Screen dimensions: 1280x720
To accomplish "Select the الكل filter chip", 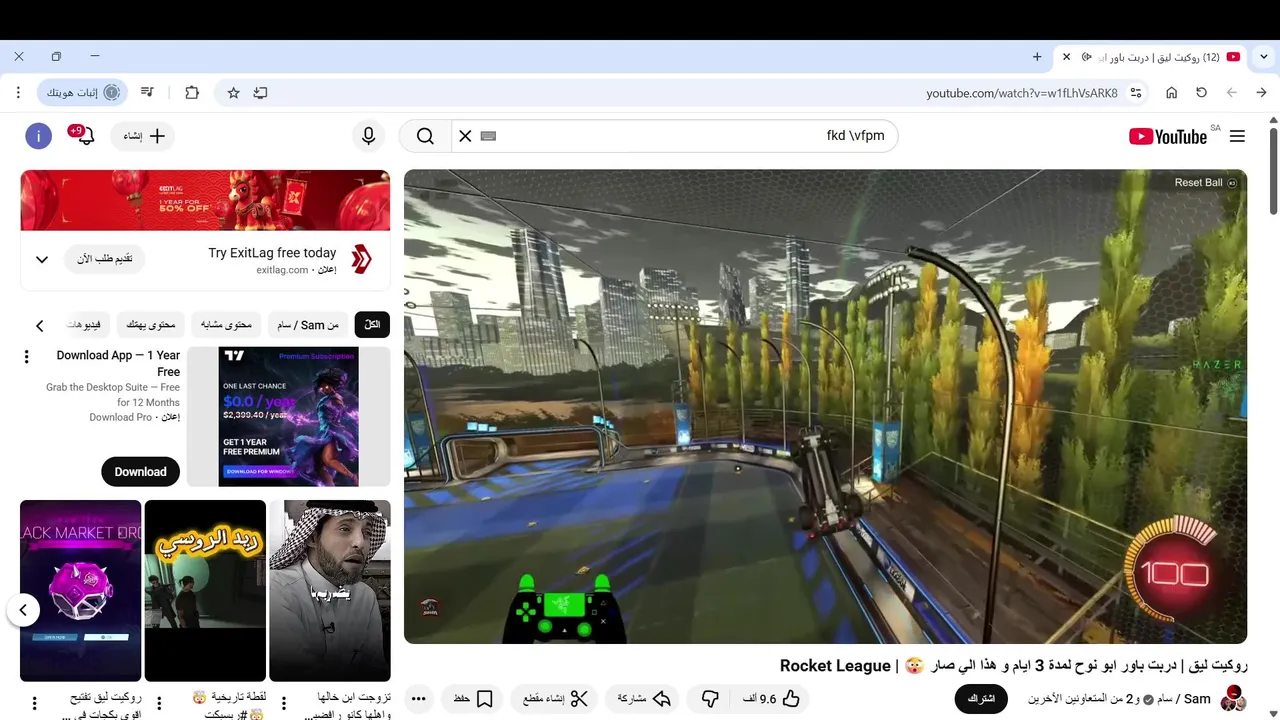I will click(x=372, y=325).
